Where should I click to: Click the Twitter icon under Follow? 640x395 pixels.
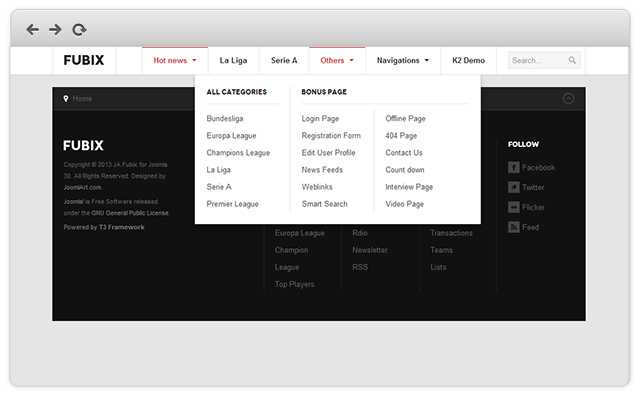513,187
